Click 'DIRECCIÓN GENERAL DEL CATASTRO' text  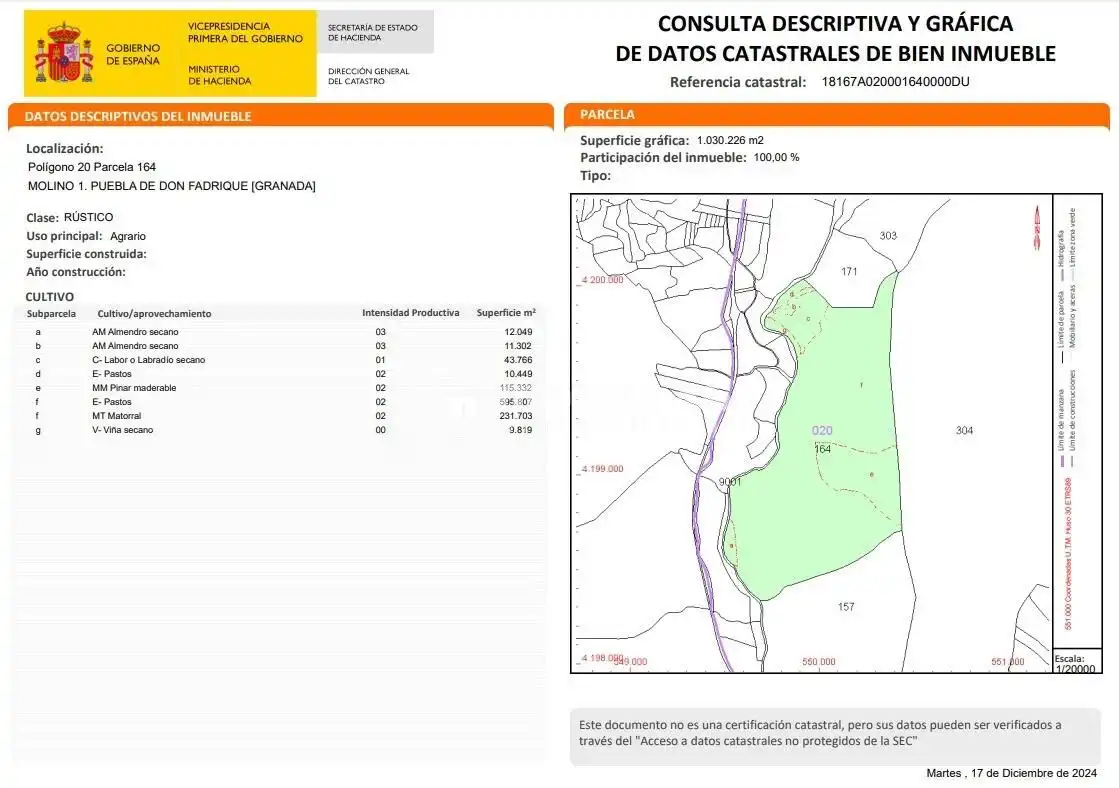(x=368, y=76)
